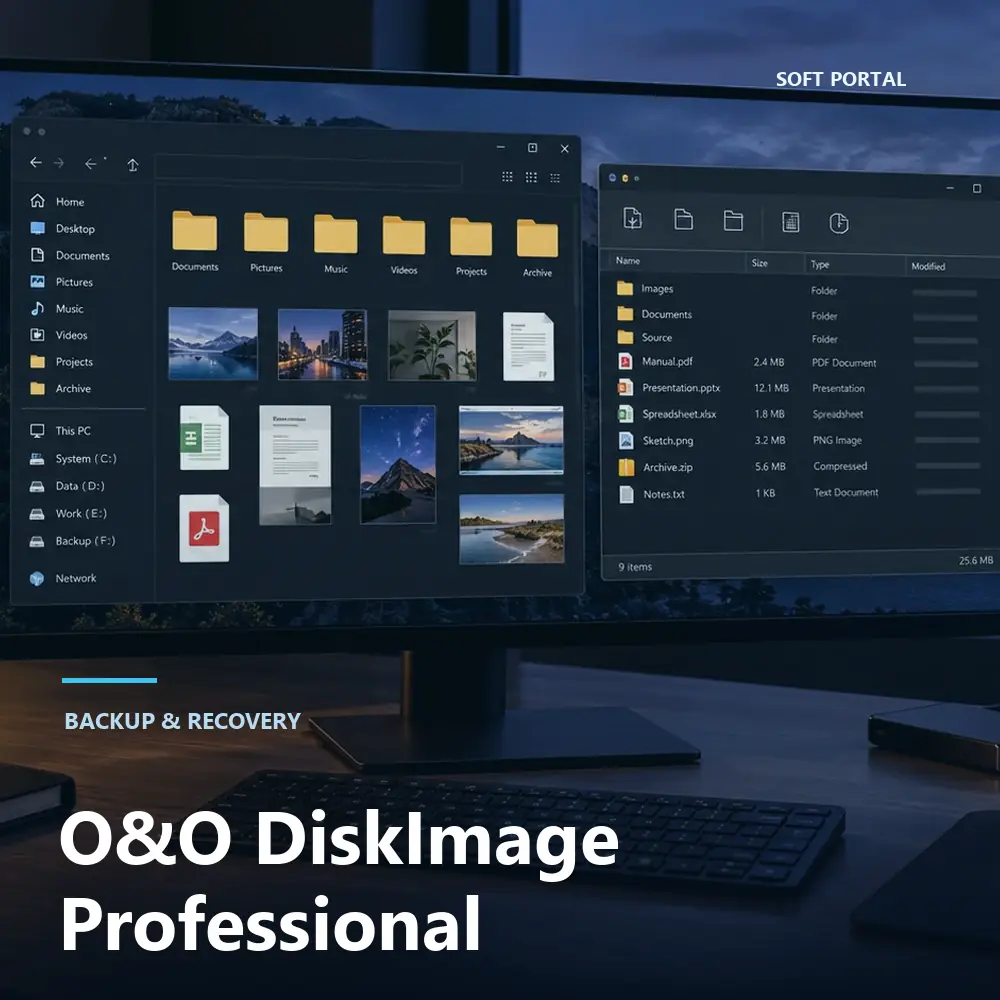Select the red PDF file icon
This screenshot has width=1000, height=1000.
204,529
